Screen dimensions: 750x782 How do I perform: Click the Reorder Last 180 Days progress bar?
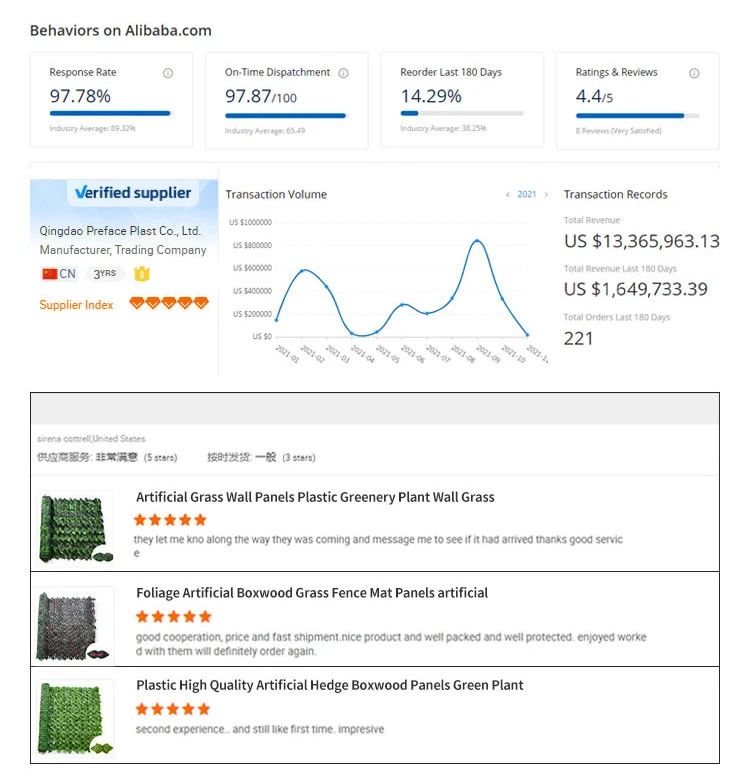click(x=462, y=113)
